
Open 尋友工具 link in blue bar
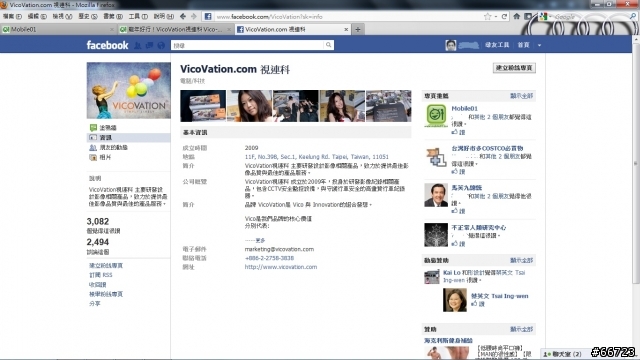497,45
